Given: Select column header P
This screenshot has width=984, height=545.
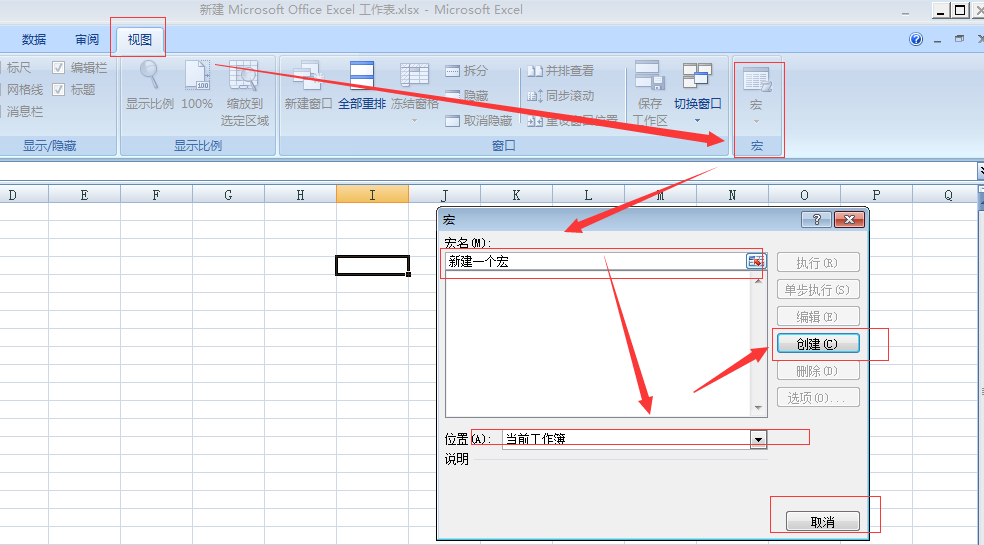Looking at the screenshot, I should (876, 195).
